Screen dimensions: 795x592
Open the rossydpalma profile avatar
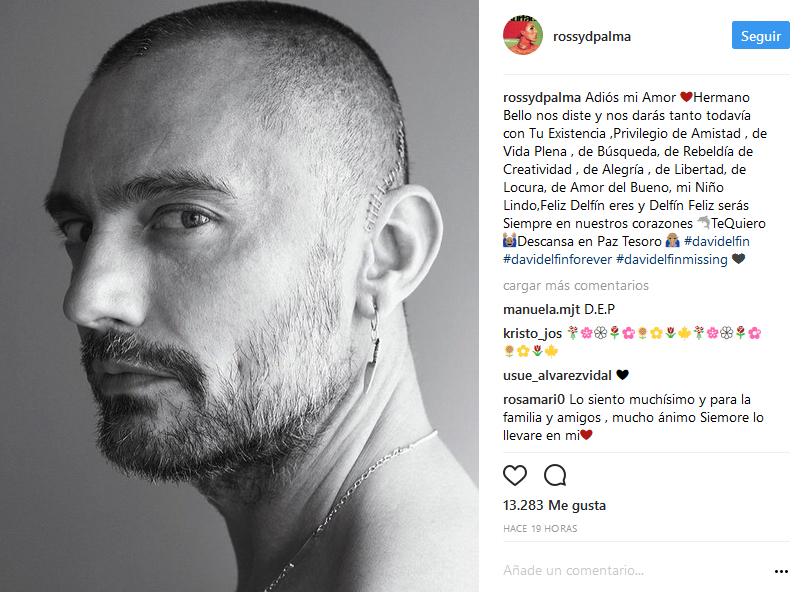523,35
